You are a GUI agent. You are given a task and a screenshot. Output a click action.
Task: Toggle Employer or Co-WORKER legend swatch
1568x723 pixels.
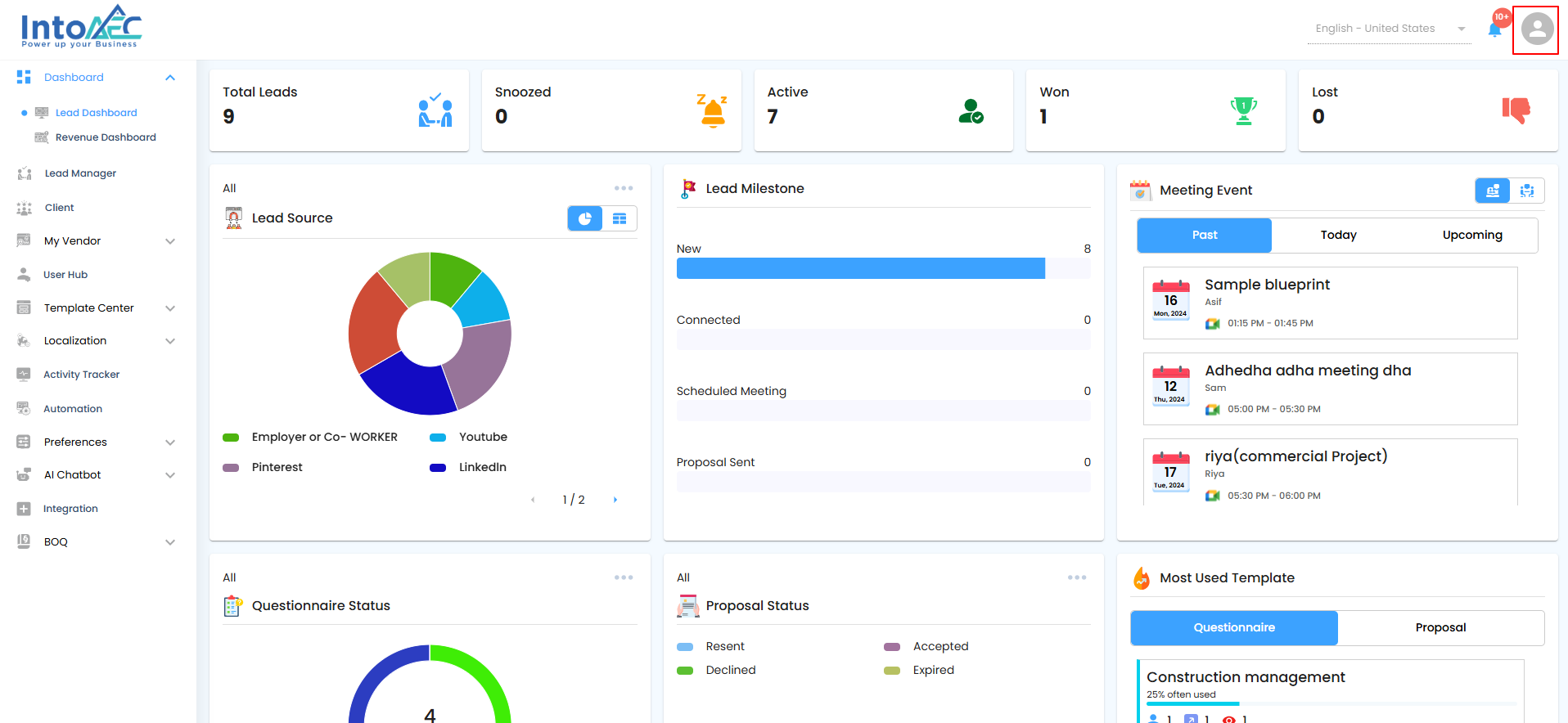231,438
